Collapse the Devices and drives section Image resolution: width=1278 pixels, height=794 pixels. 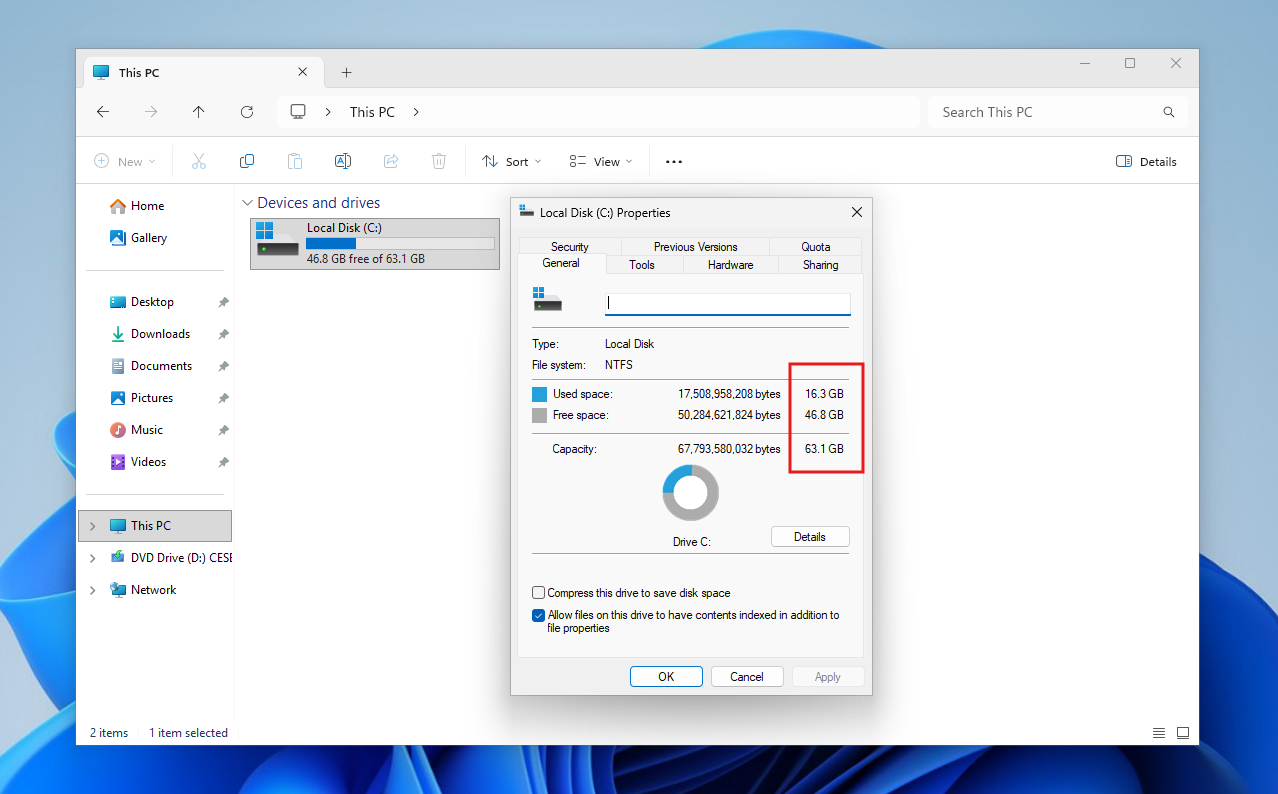pyautogui.click(x=247, y=202)
